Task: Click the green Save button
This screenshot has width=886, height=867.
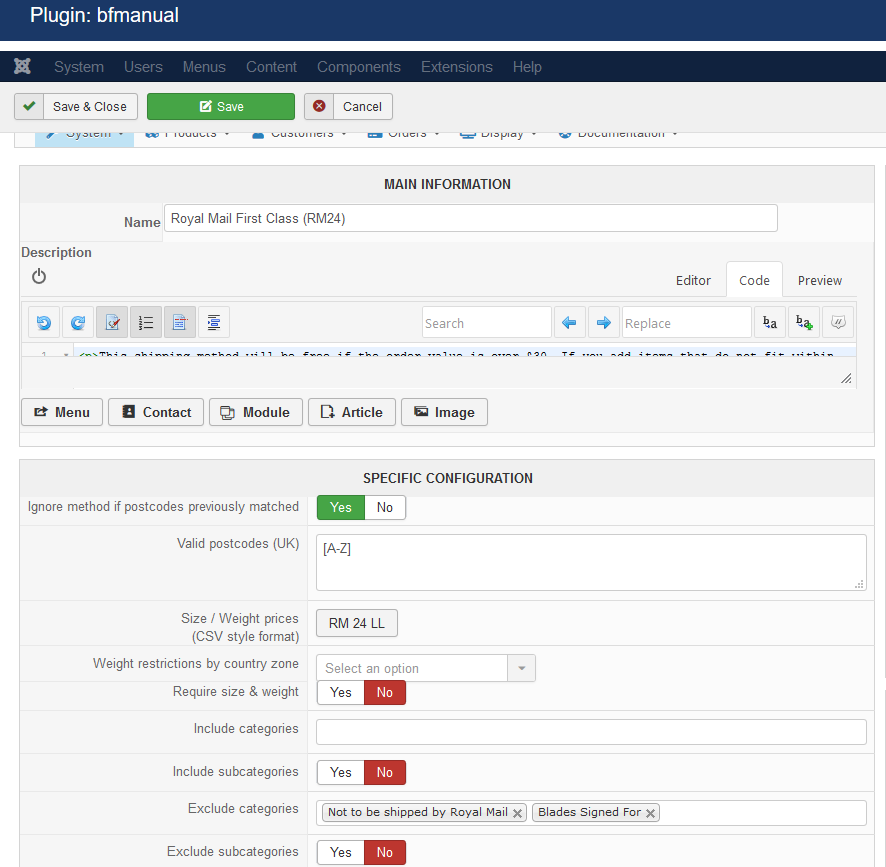Action: click(221, 106)
